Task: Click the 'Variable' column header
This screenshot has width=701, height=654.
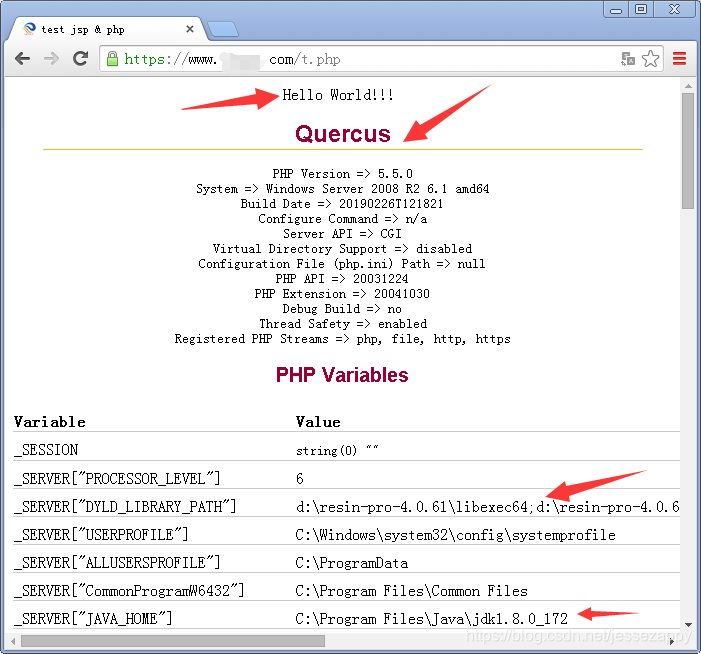Action: click(50, 422)
